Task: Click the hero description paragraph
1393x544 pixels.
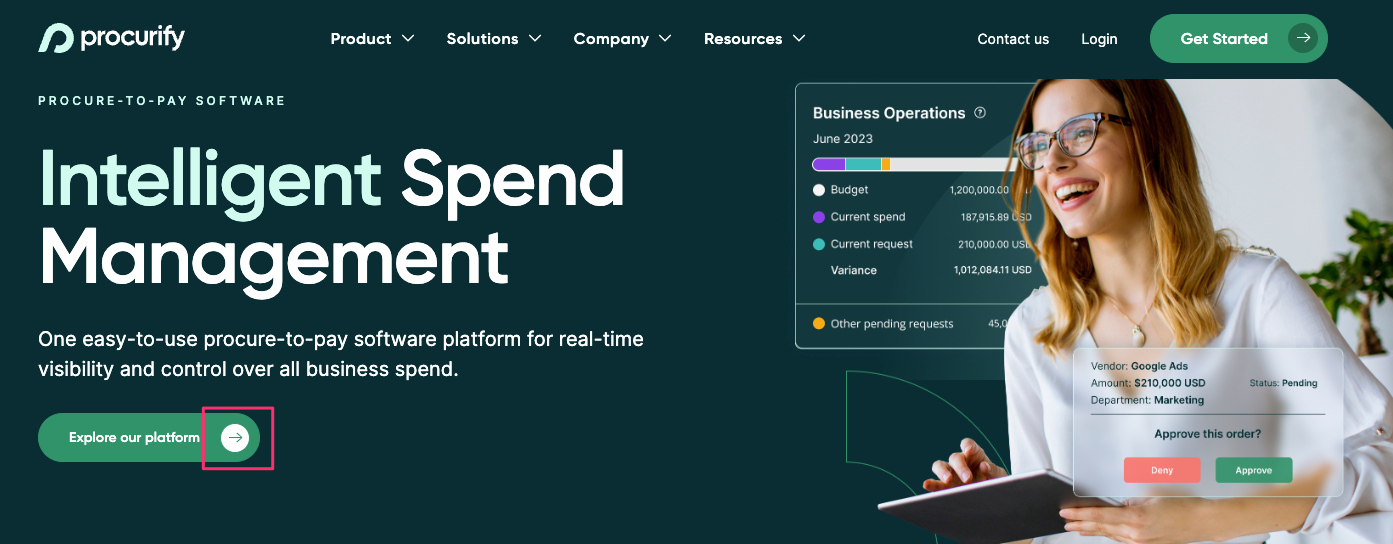Action: (341, 354)
